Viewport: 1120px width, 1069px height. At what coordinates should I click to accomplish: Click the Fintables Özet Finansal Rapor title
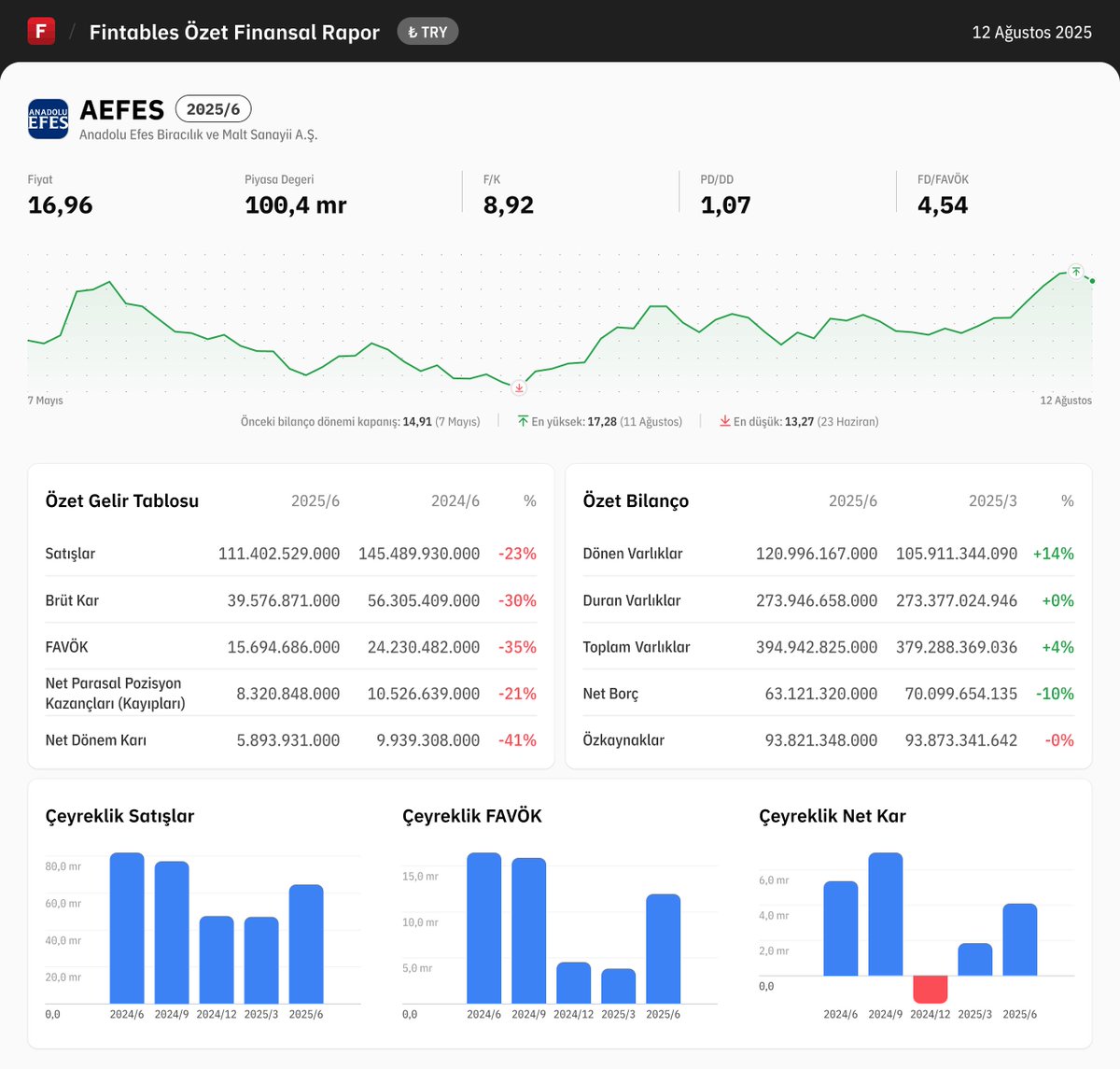pyautogui.click(x=233, y=31)
